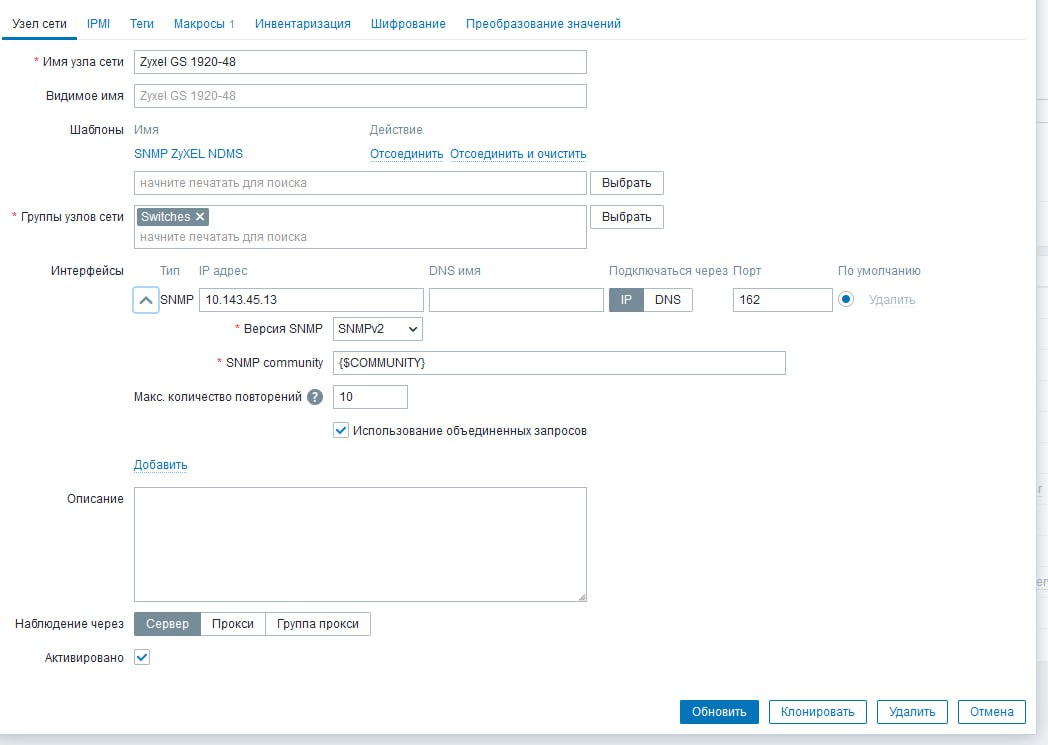Click Выбрать next to host groups
1048x745 pixels.
626,216
